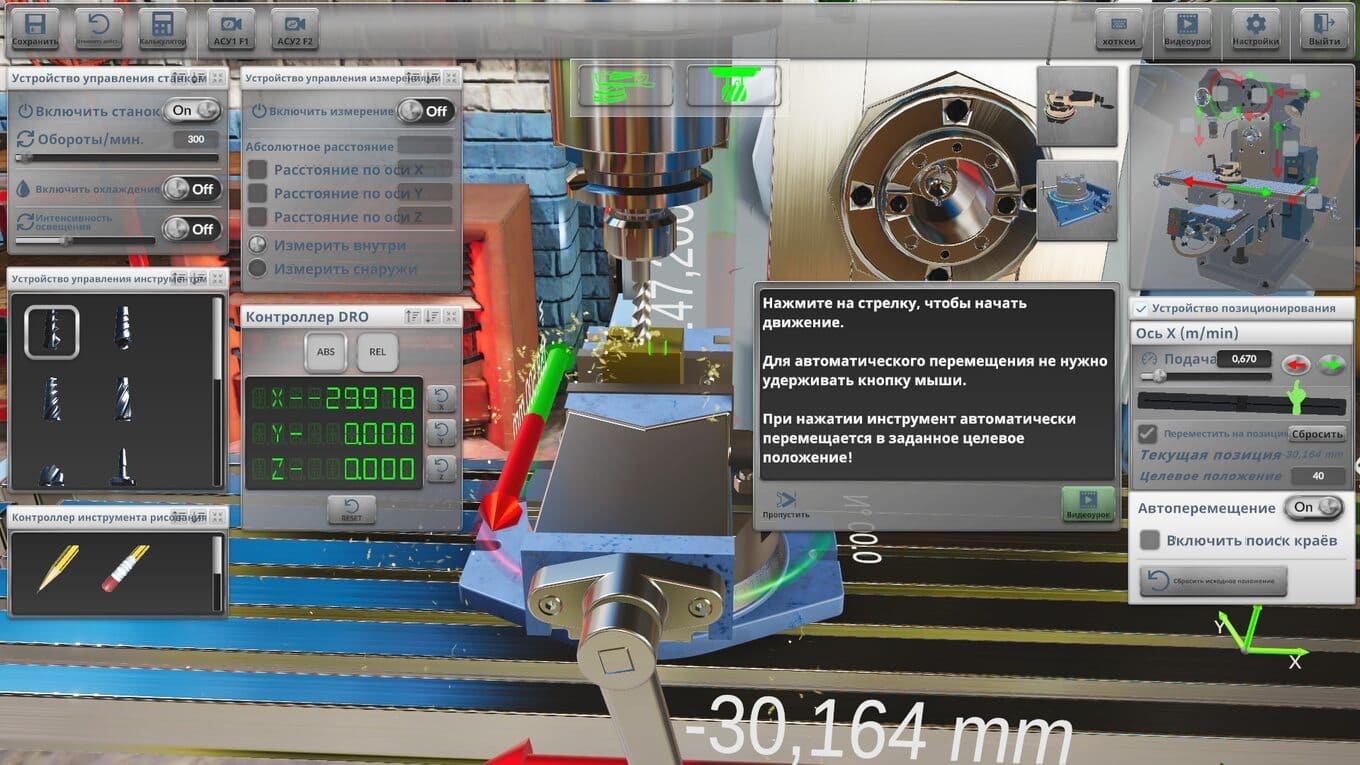Open Настройки gear settings
The image size is (1360, 765).
pos(1256,30)
